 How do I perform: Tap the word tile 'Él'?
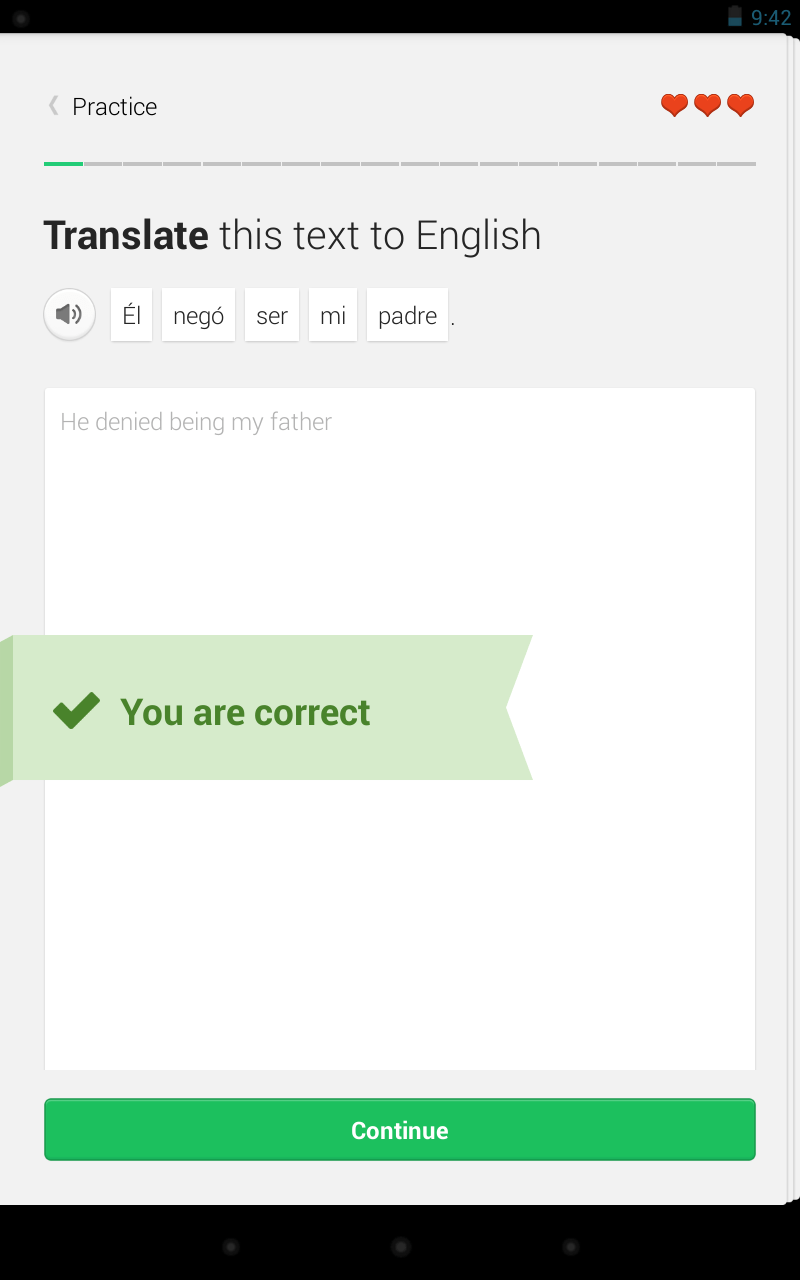[x=131, y=315]
